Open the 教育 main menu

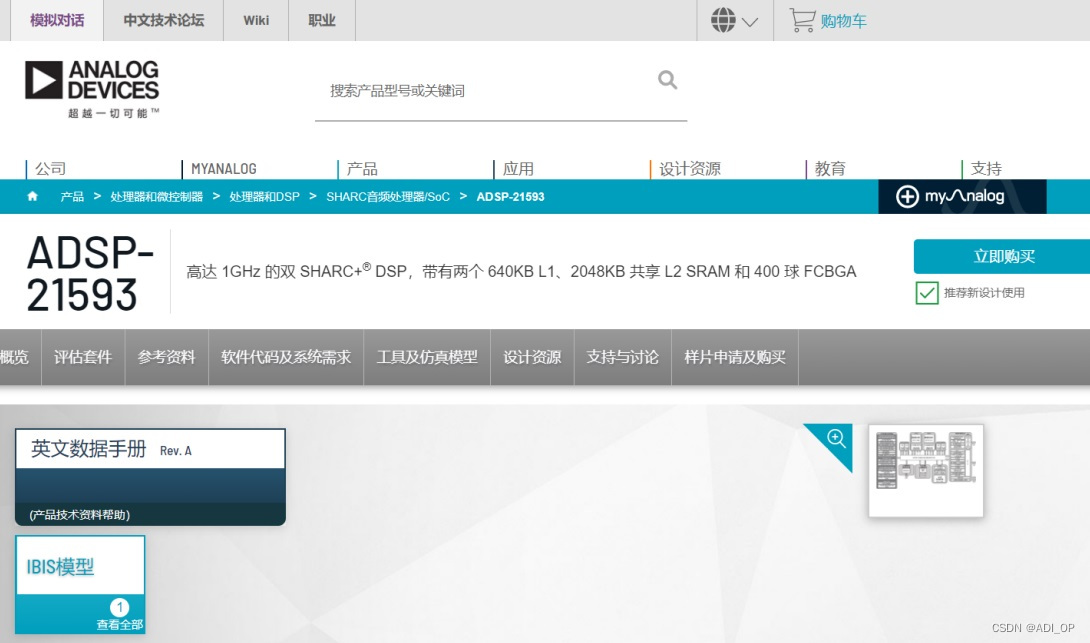(x=830, y=168)
